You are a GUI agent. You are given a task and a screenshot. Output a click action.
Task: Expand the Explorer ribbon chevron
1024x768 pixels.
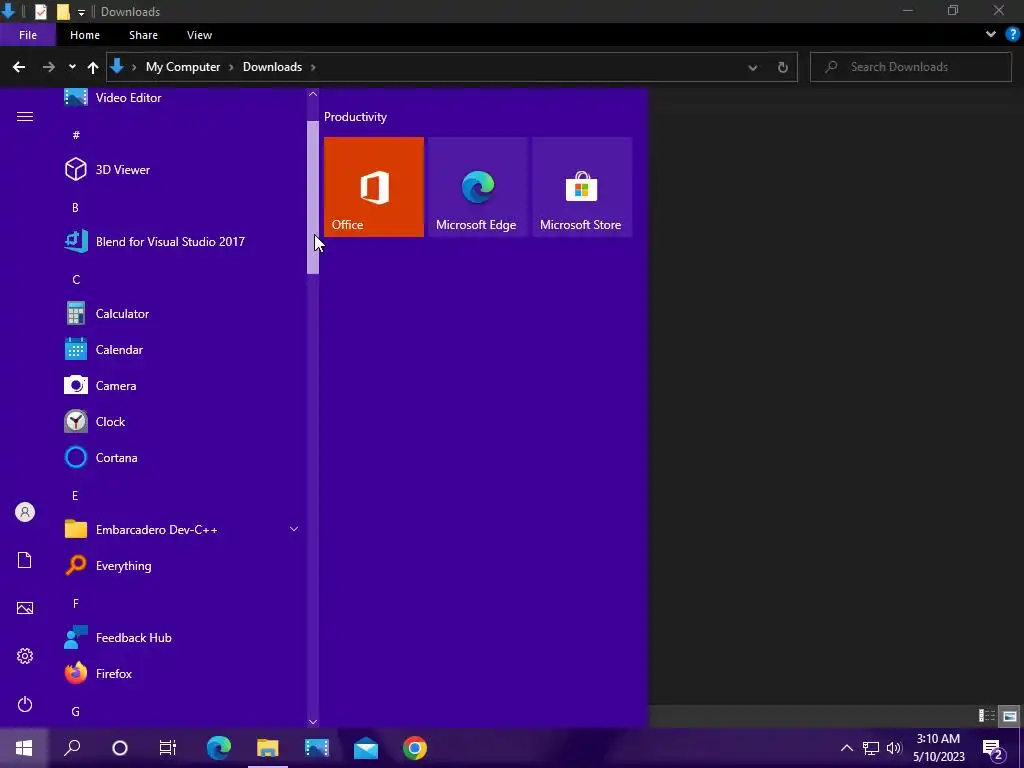point(991,35)
